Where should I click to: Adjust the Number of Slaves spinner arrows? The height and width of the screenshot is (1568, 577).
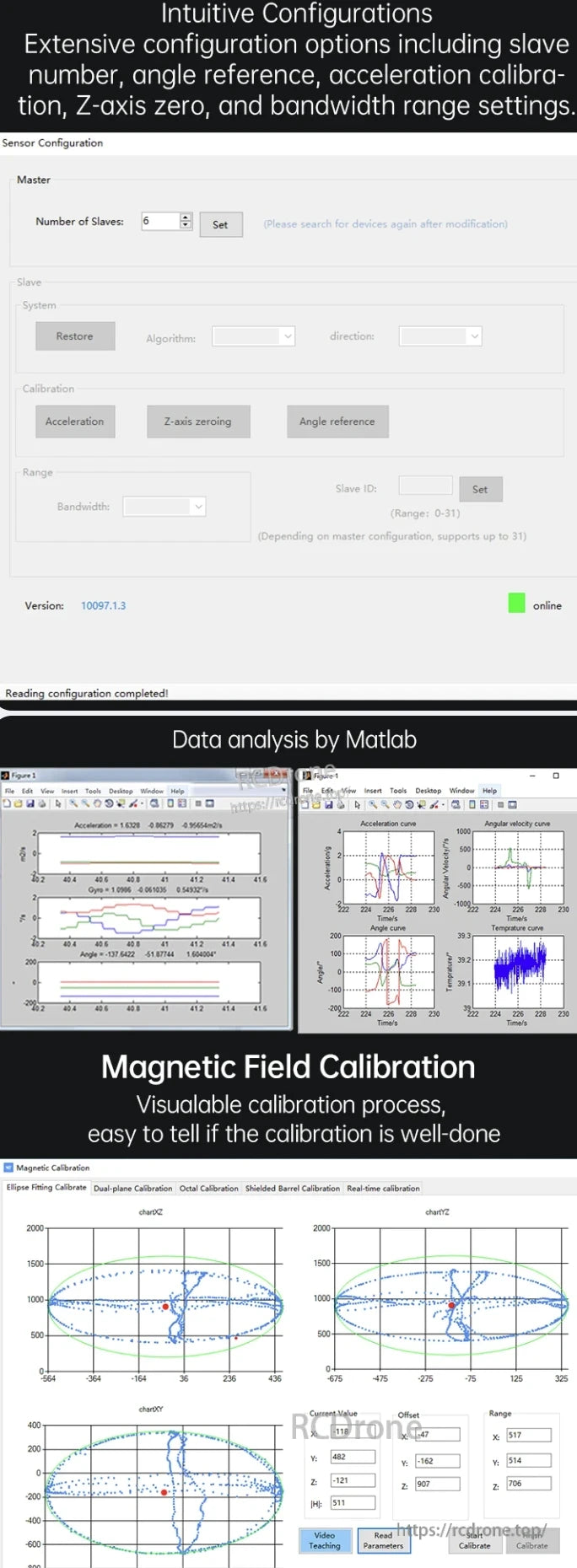[186, 222]
